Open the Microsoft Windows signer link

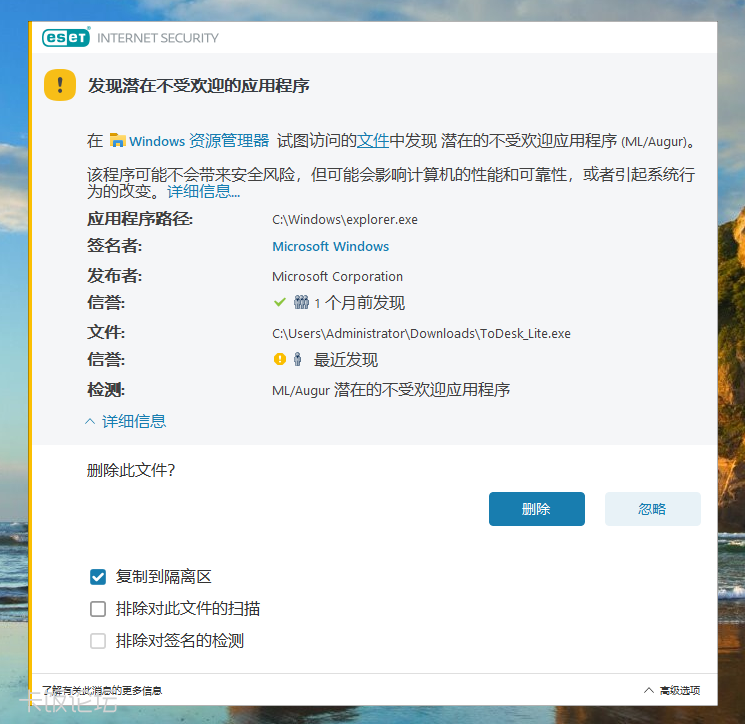pos(331,247)
